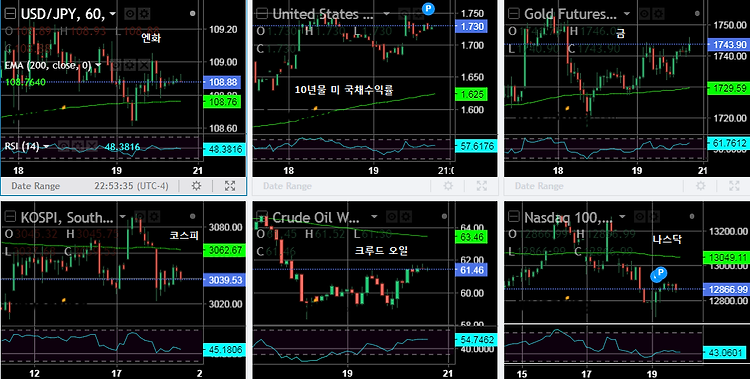
Task: Hide RSI indicator with eye icon
Action: point(64,146)
